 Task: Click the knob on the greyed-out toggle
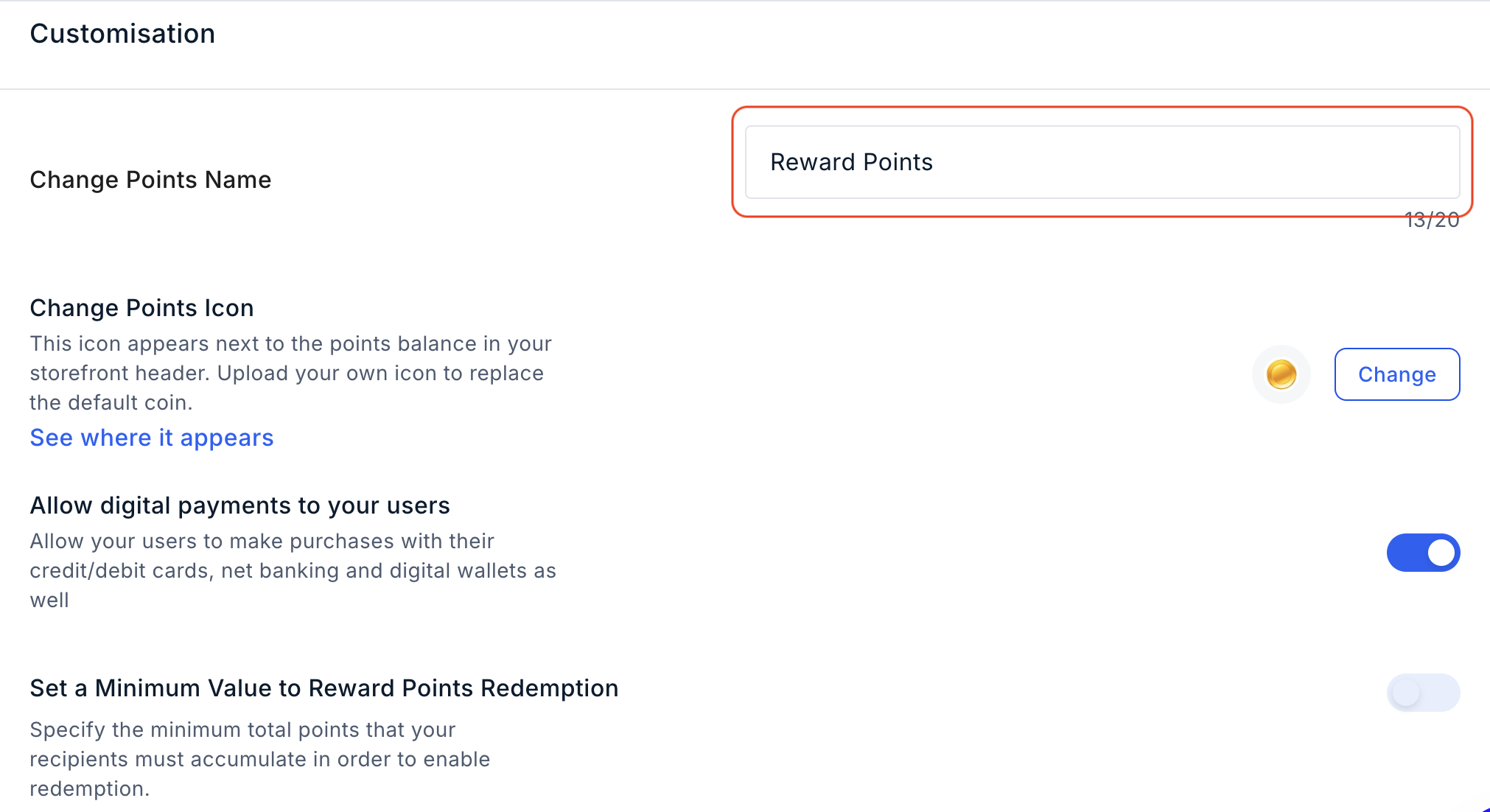pyautogui.click(x=1406, y=693)
